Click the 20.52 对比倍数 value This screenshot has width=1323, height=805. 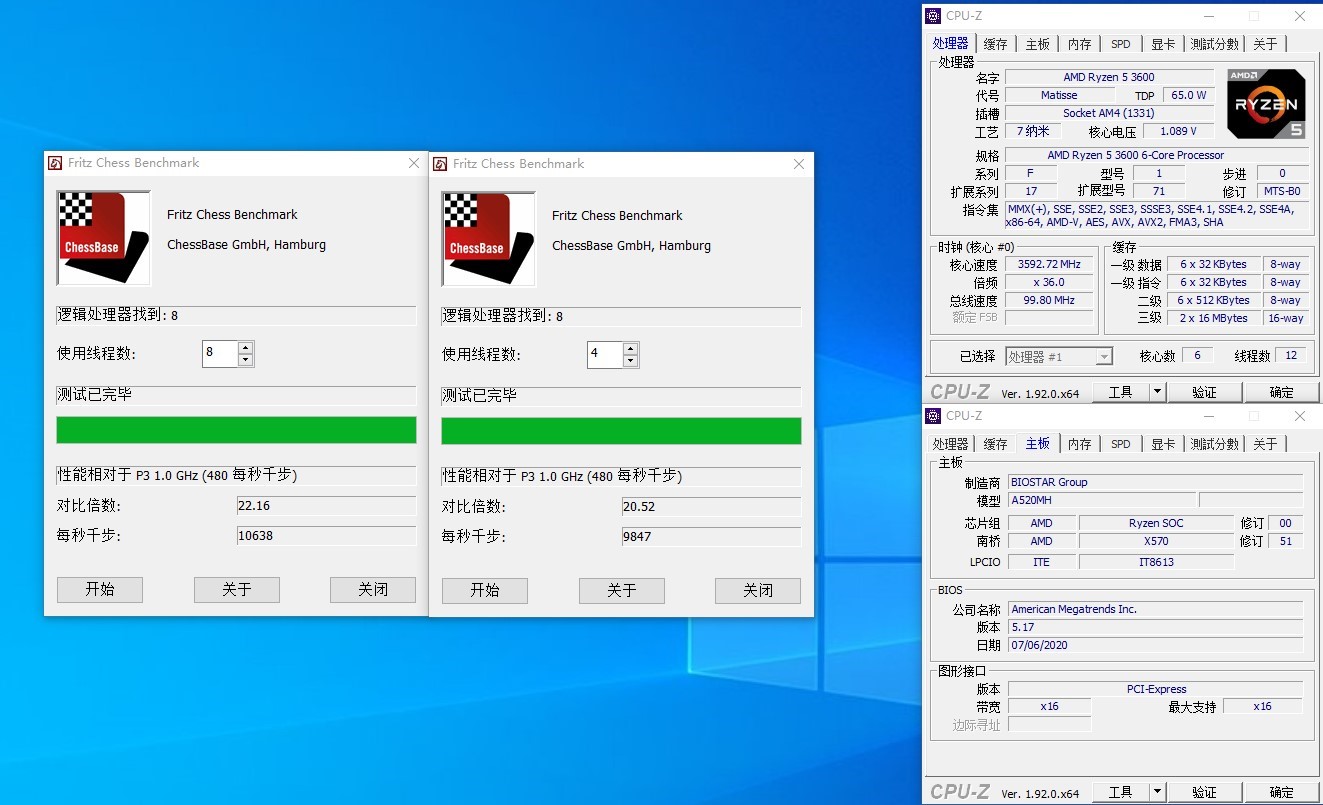coord(711,506)
